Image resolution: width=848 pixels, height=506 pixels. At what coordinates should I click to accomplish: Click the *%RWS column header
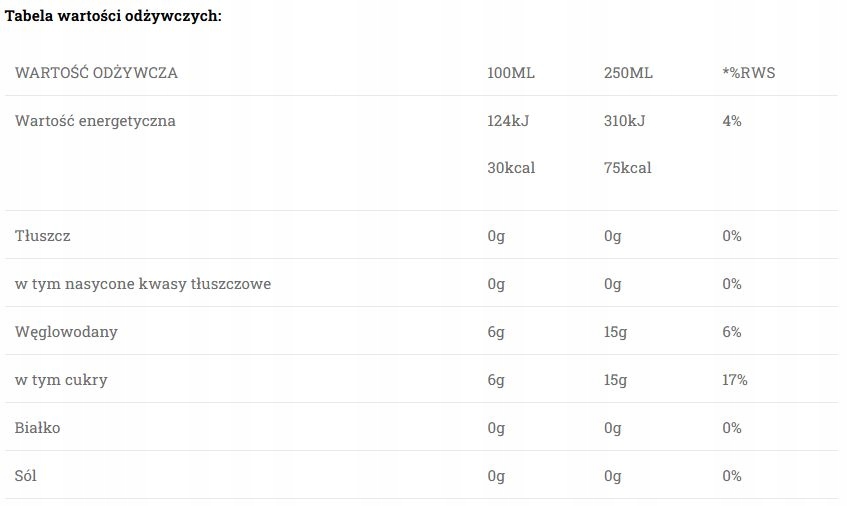pos(748,73)
